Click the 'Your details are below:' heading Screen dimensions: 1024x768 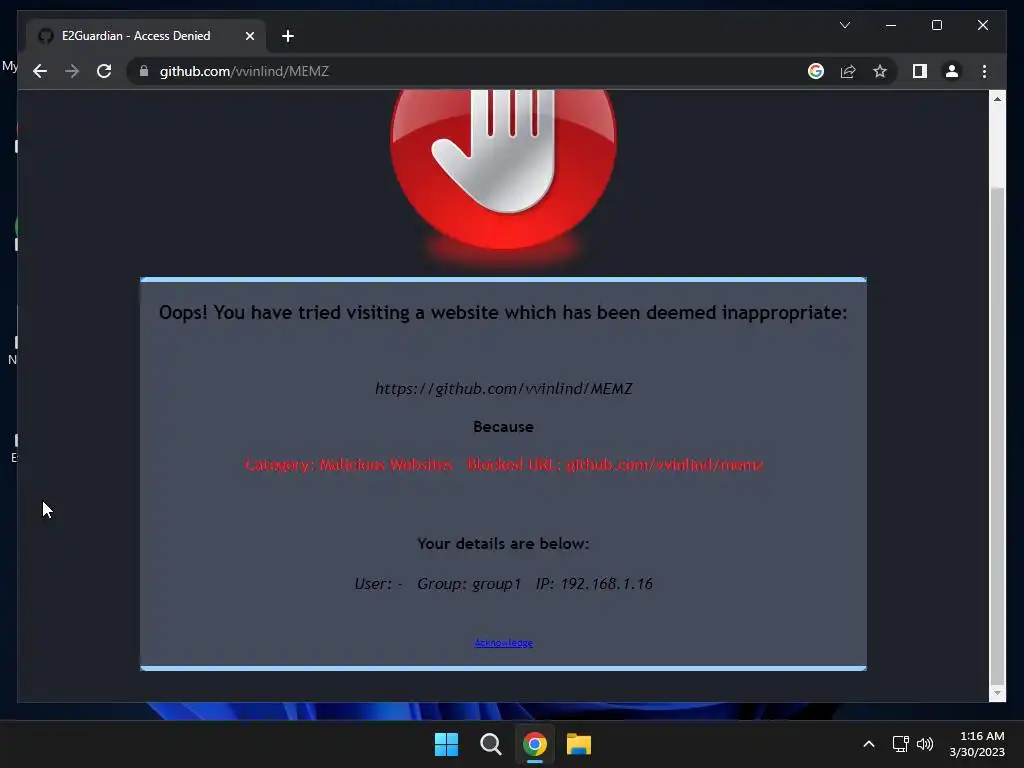[504, 543]
